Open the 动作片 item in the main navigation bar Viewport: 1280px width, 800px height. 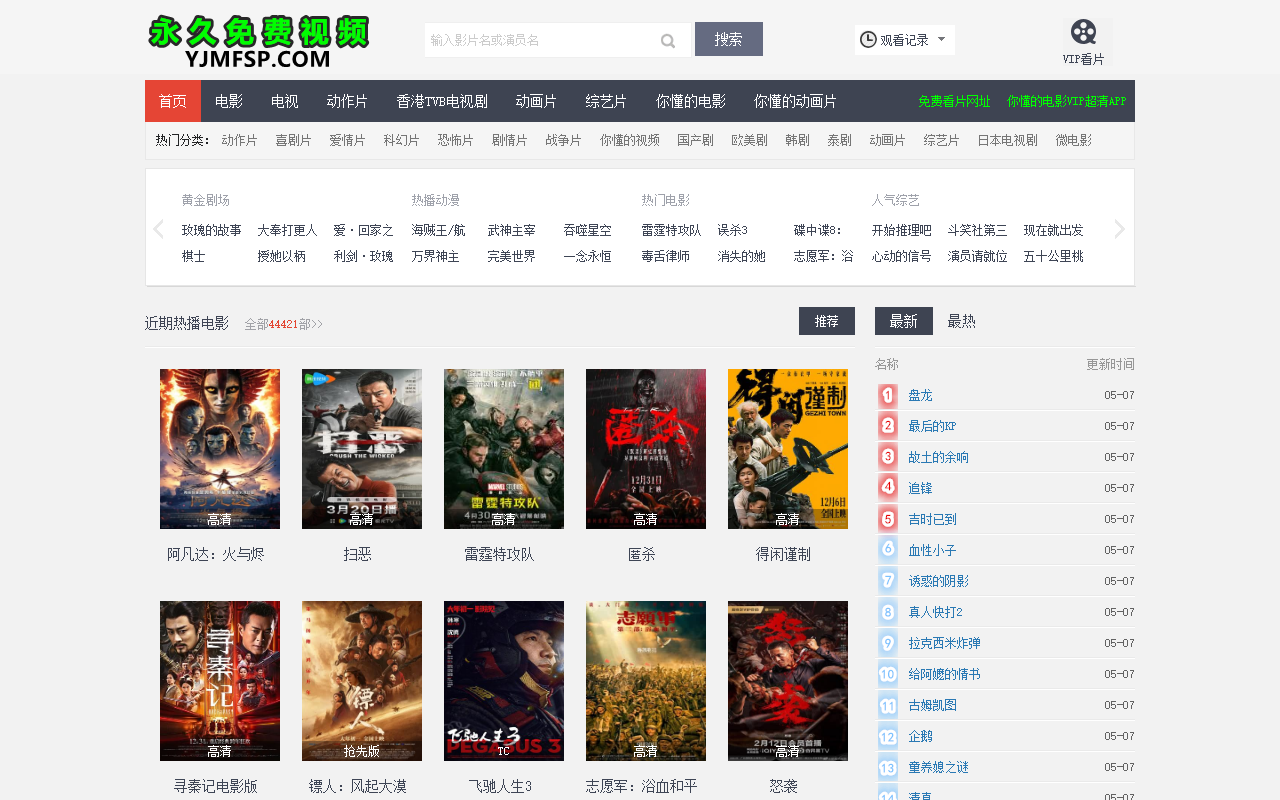coord(347,101)
